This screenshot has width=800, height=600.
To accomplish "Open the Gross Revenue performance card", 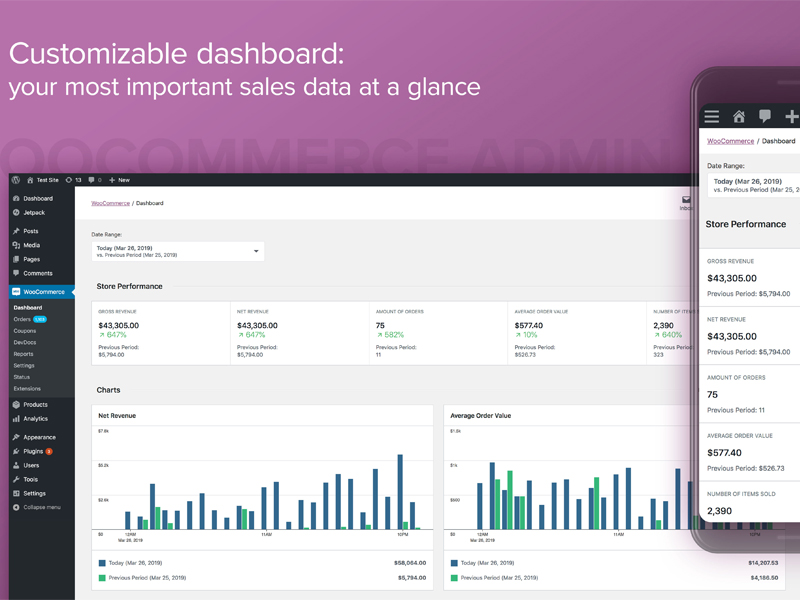I will pos(161,333).
